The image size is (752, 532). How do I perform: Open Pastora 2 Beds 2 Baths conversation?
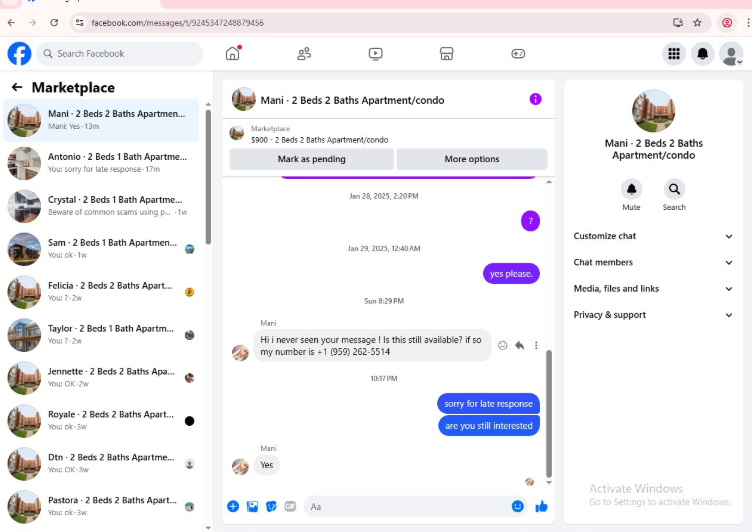101,507
